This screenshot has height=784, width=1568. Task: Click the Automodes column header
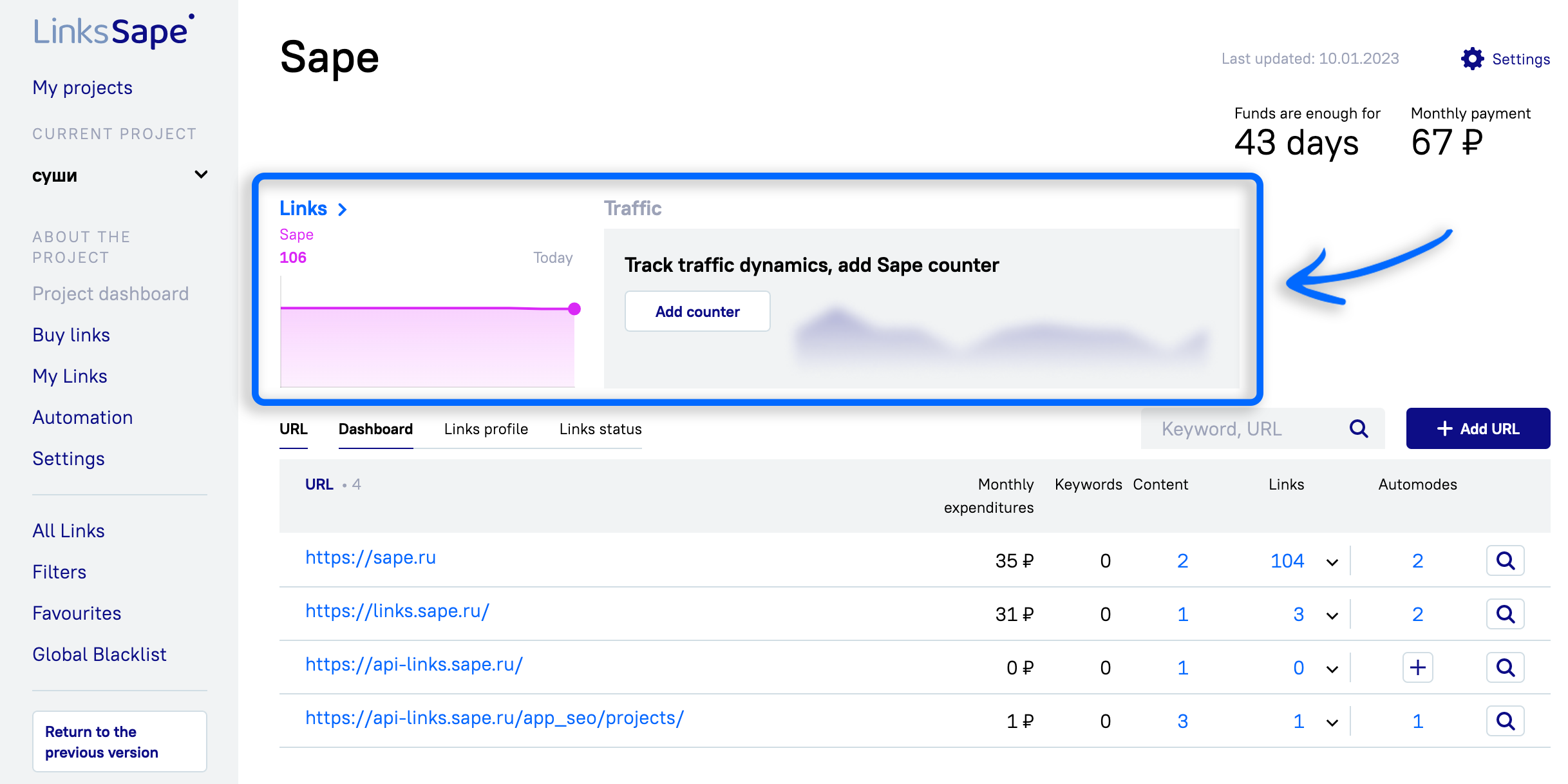pyautogui.click(x=1417, y=484)
